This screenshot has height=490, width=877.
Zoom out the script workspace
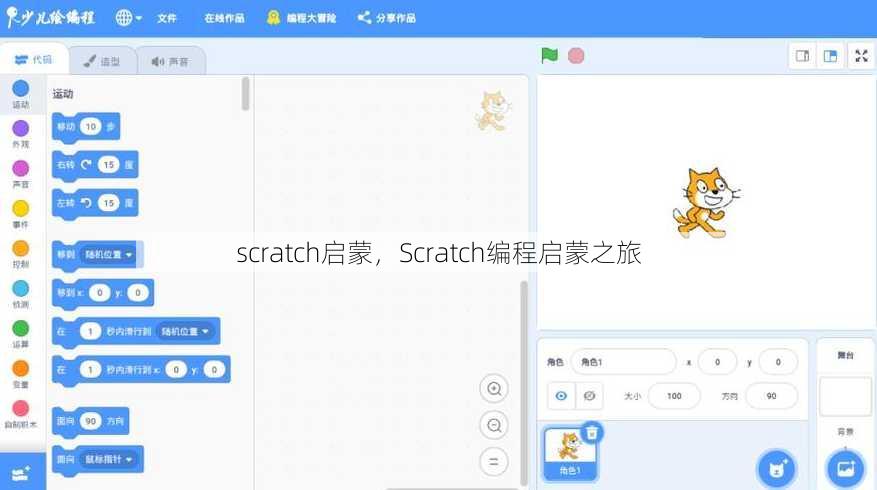pos(494,426)
